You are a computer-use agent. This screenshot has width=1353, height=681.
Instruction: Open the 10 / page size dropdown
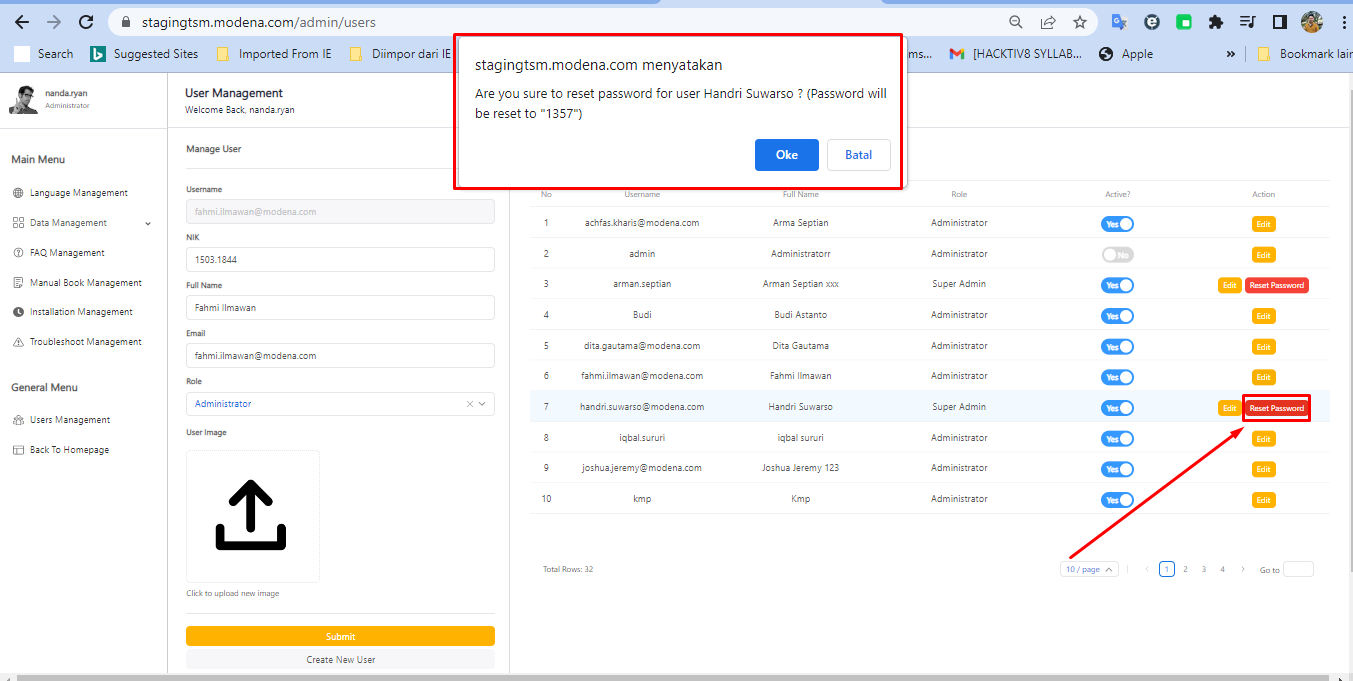click(x=1089, y=569)
